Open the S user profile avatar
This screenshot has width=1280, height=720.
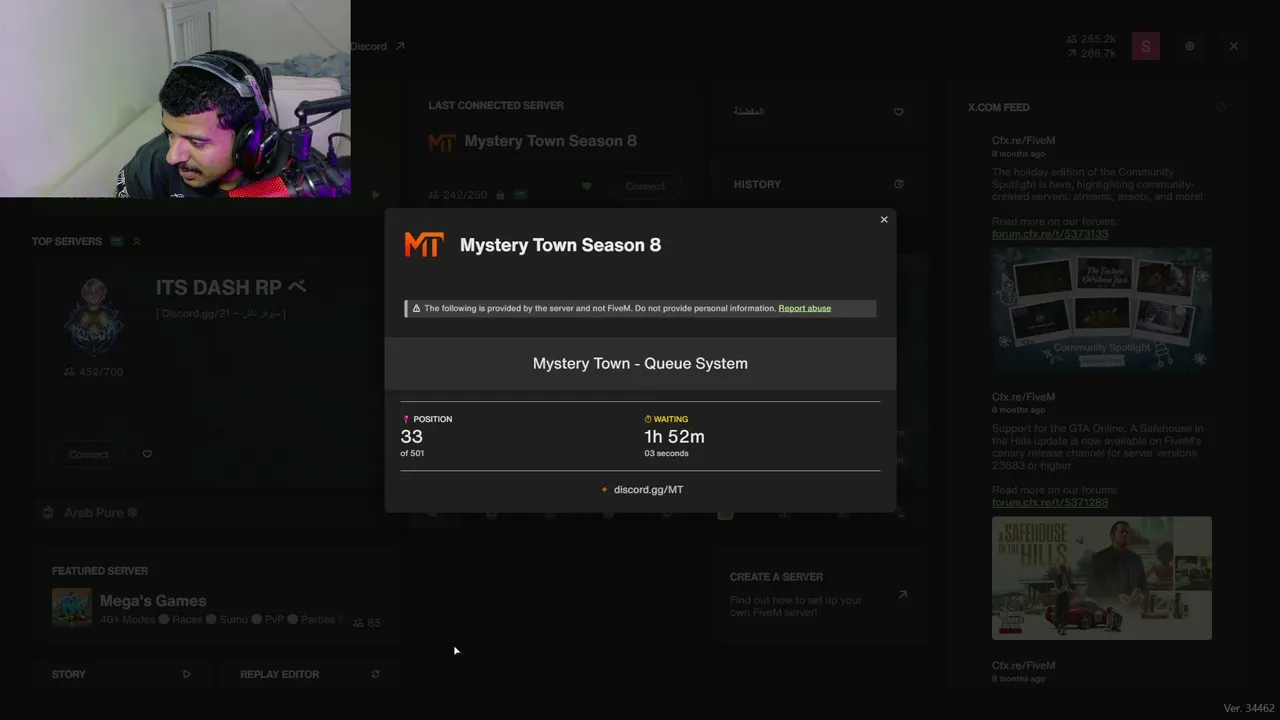coord(1146,46)
